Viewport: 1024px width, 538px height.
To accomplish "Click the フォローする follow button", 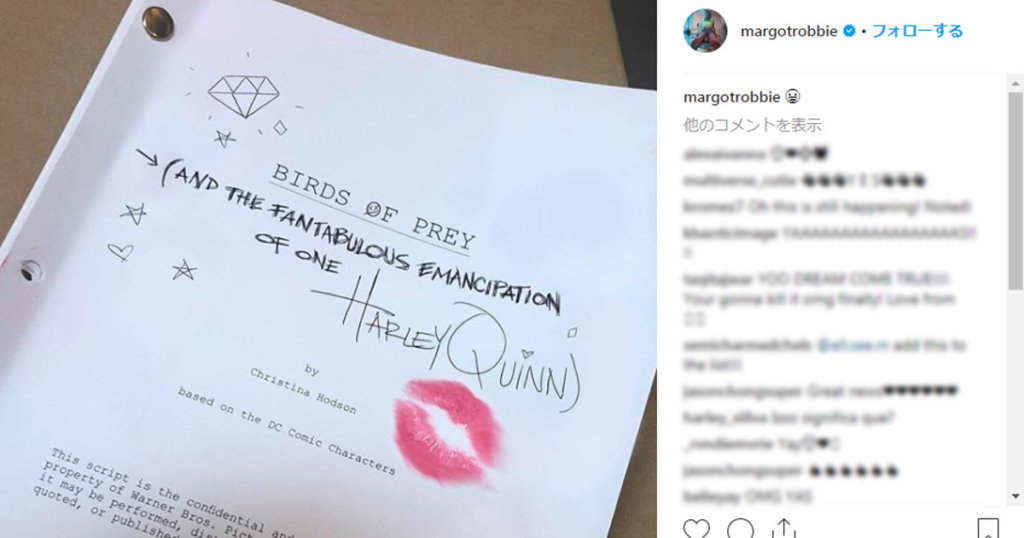I will click(x=917, y=31).
